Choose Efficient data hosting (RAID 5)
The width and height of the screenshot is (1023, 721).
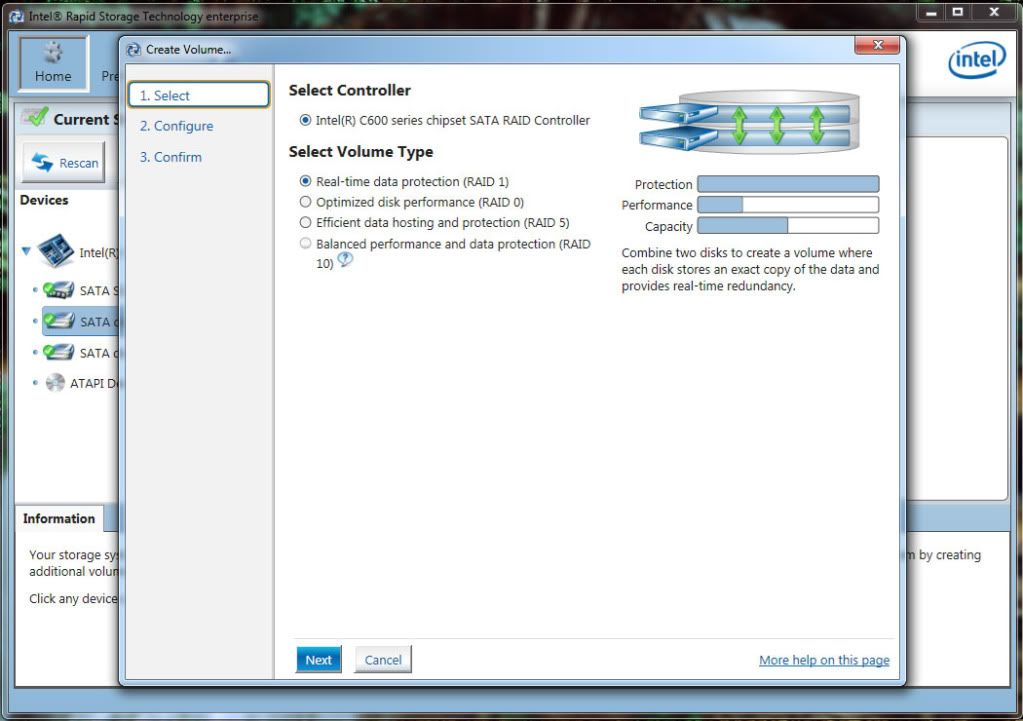pyautogui.click(x=305, y=222)
